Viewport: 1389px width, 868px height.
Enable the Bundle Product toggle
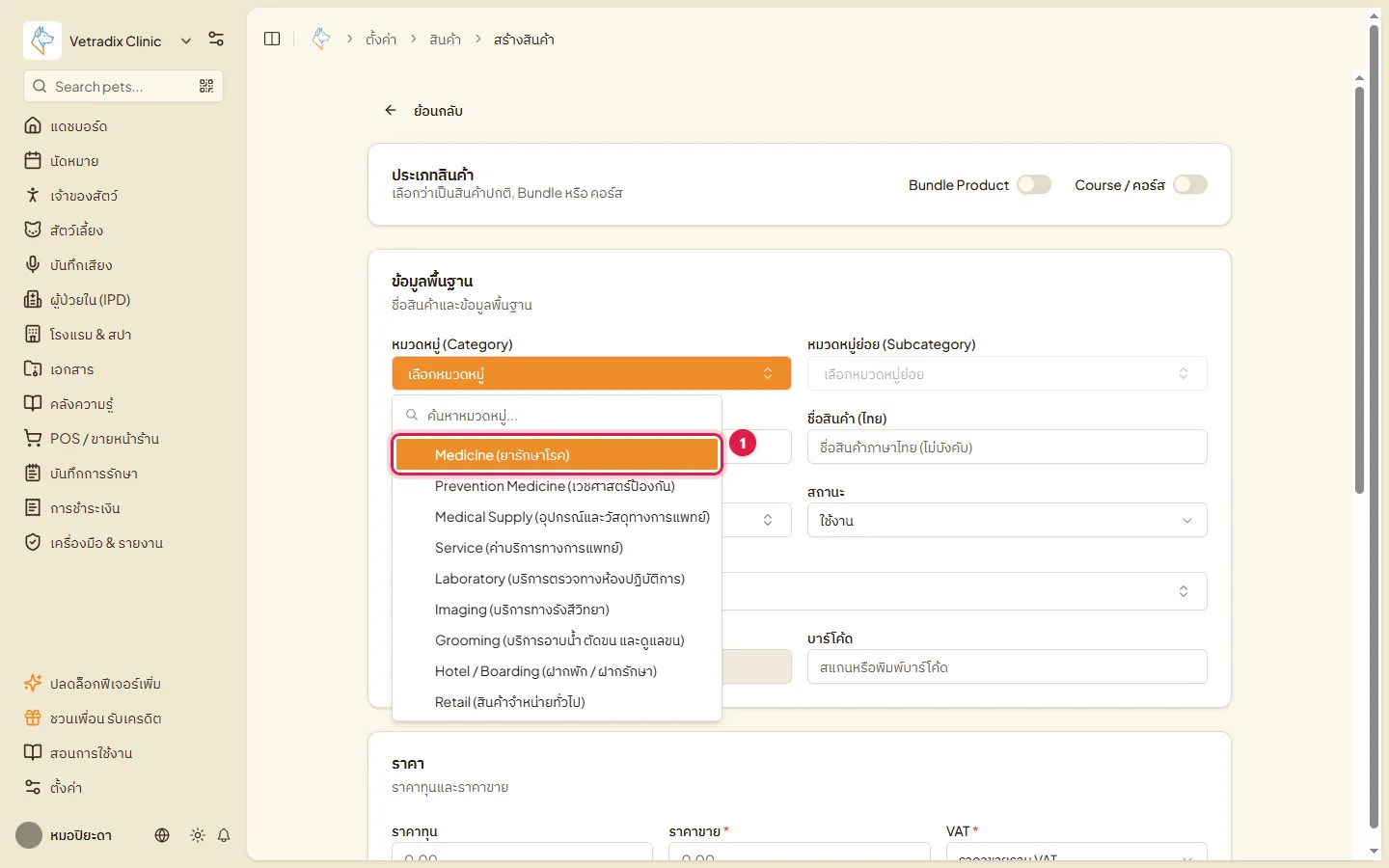(1034, 184)
